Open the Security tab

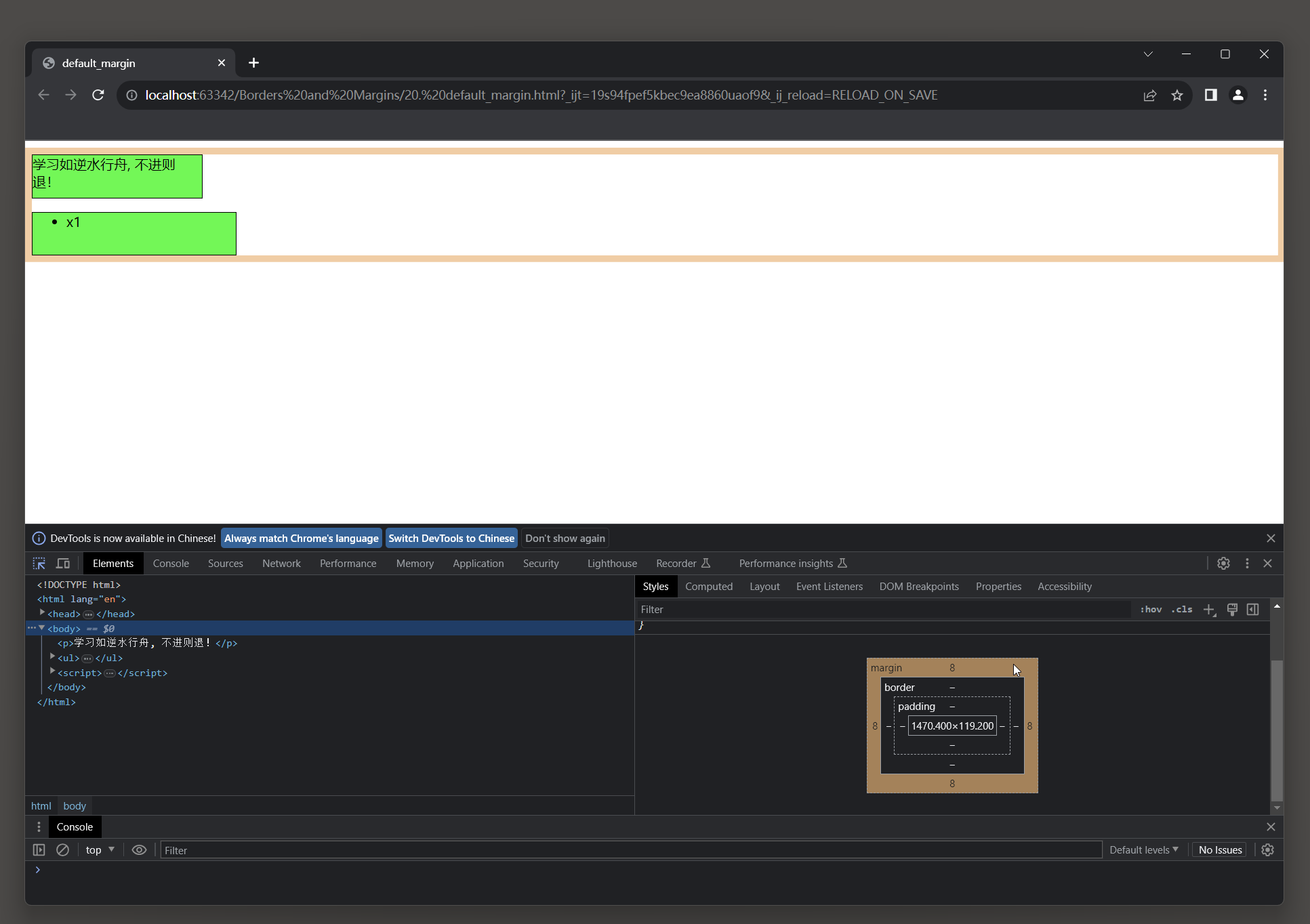[x=541, y=564]
